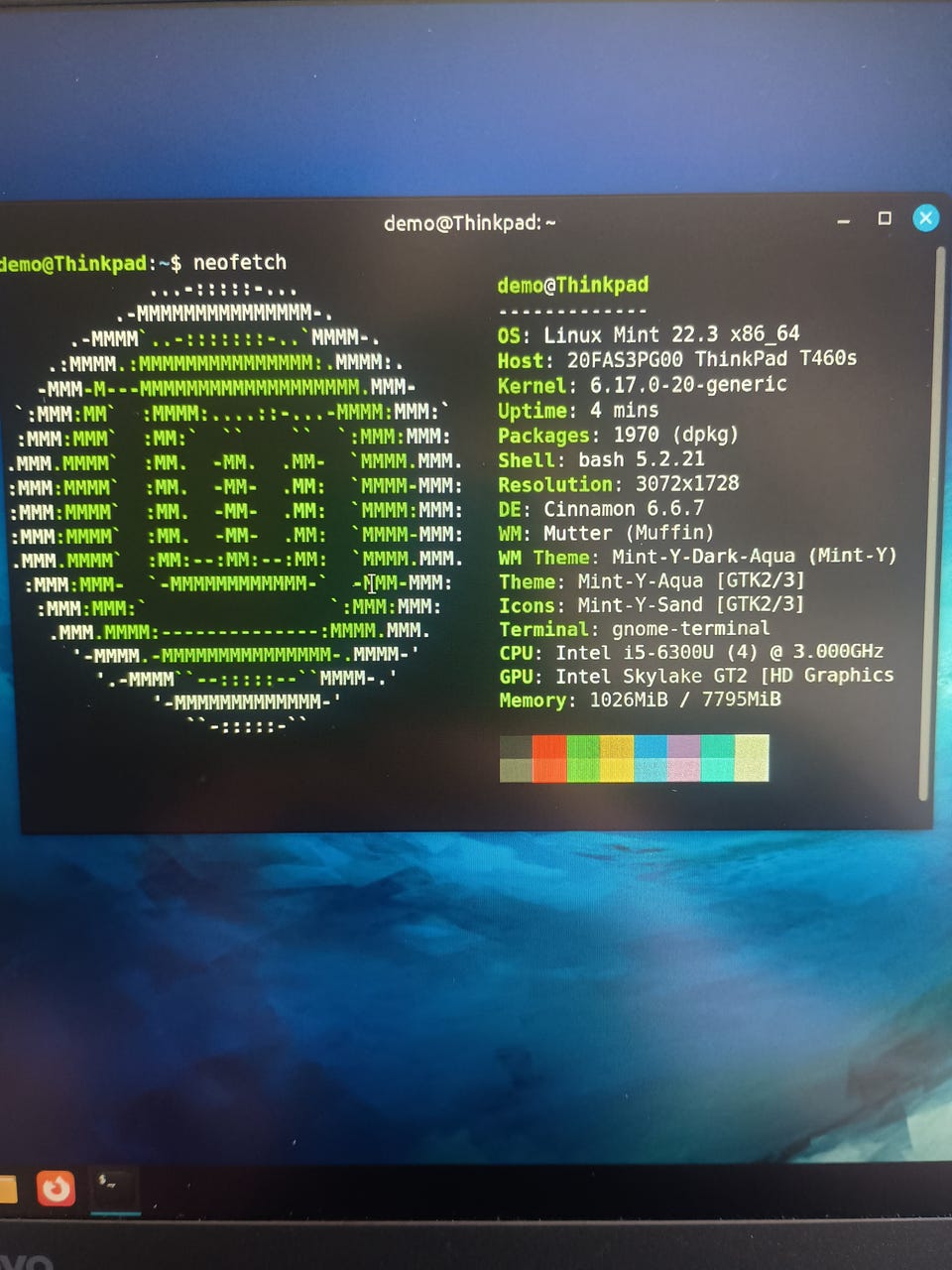Click the window title demo@Thinkpad: ~
952x1270 pixels.
pos(470,223)
